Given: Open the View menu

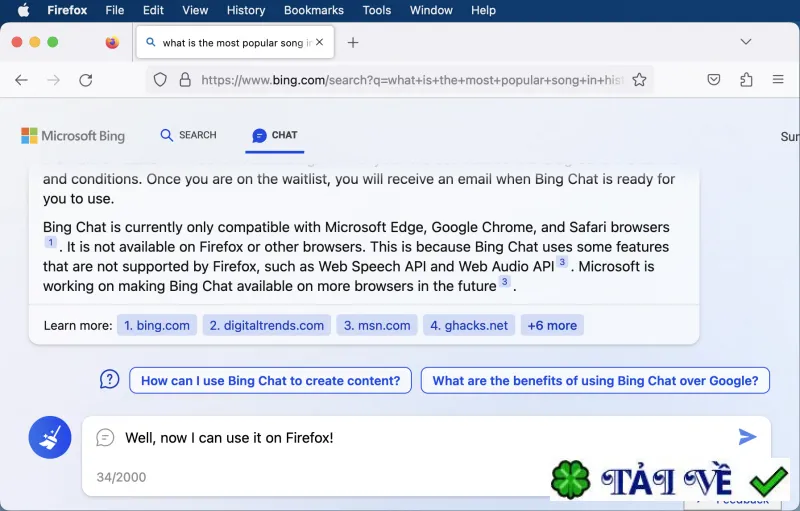Looking at the screenshot, I should [x=195, y=10].
